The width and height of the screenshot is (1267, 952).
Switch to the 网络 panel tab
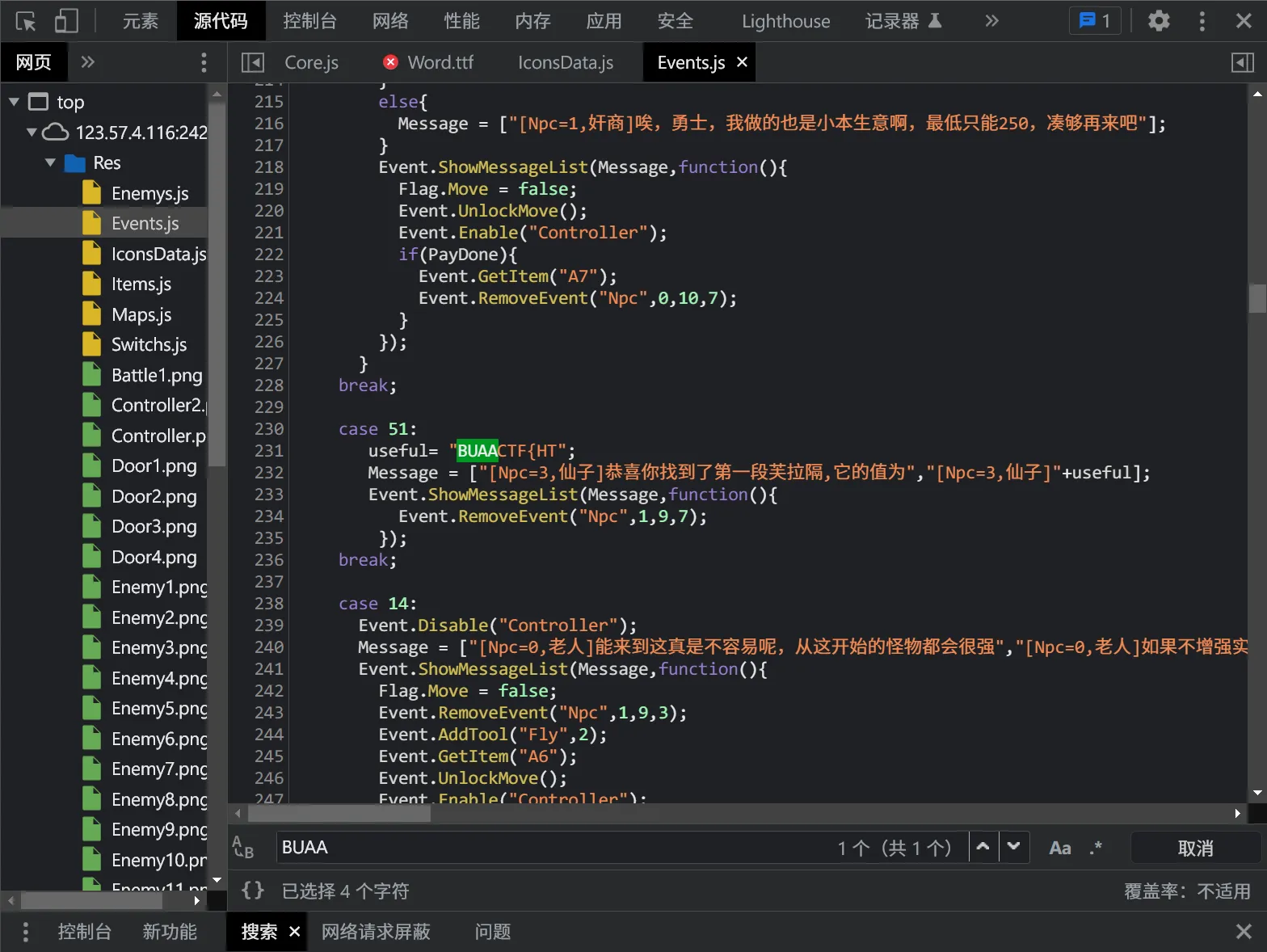(x=390, y=21)
